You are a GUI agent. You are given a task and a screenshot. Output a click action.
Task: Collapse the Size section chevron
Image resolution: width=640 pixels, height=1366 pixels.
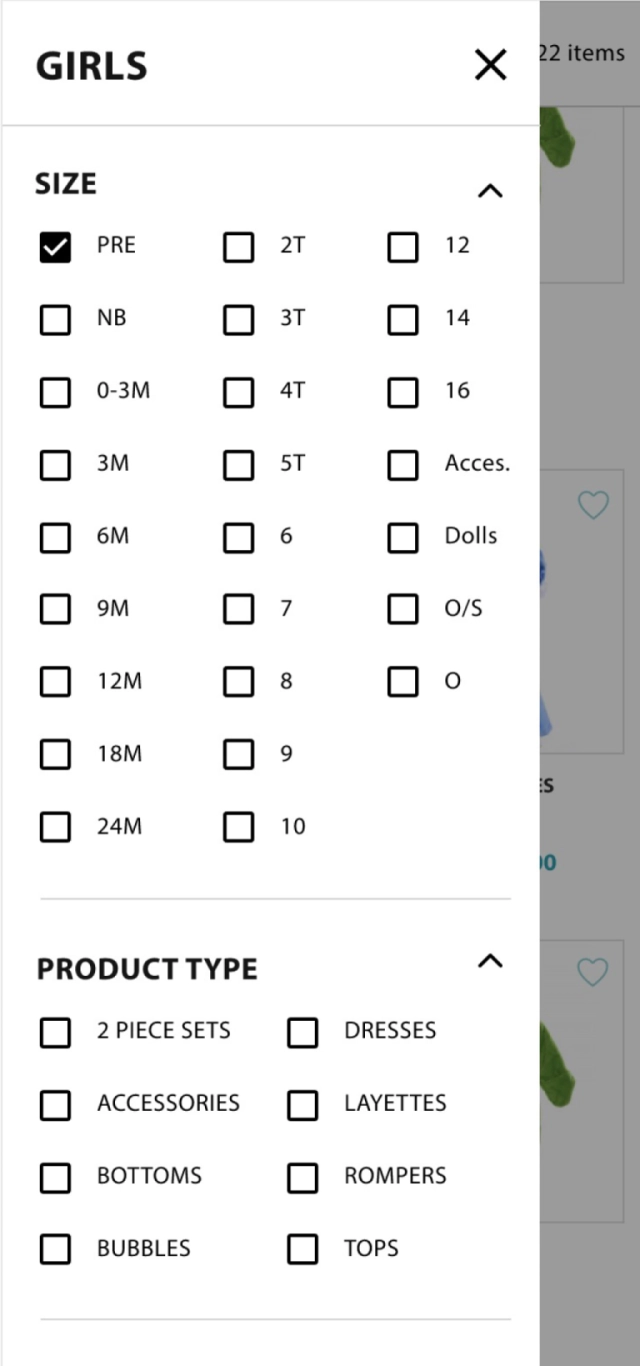[x=490, y=190]
